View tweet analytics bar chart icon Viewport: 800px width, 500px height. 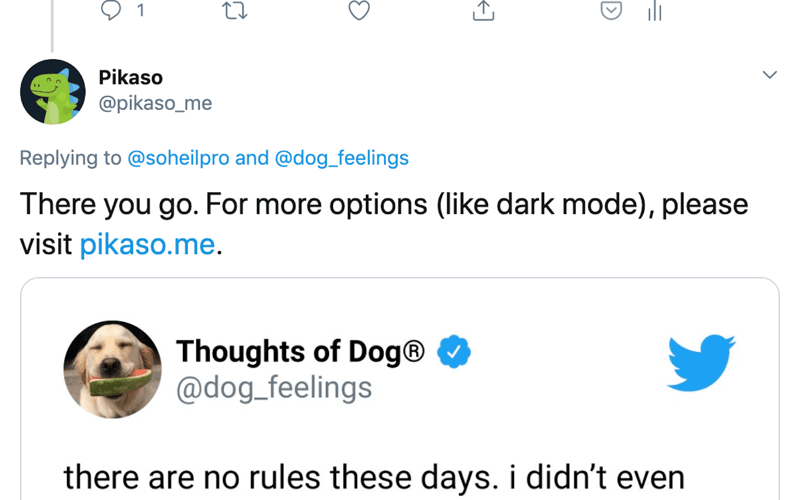click(655, 11)
